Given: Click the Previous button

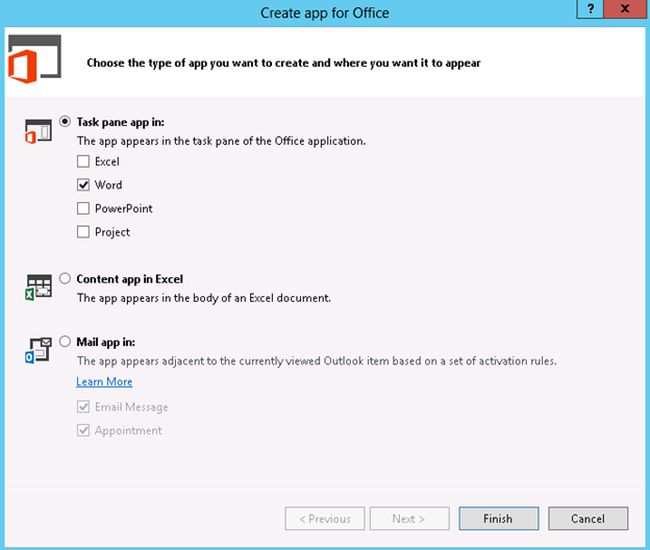Looking at the screenshot, I should tap(325, 518).
